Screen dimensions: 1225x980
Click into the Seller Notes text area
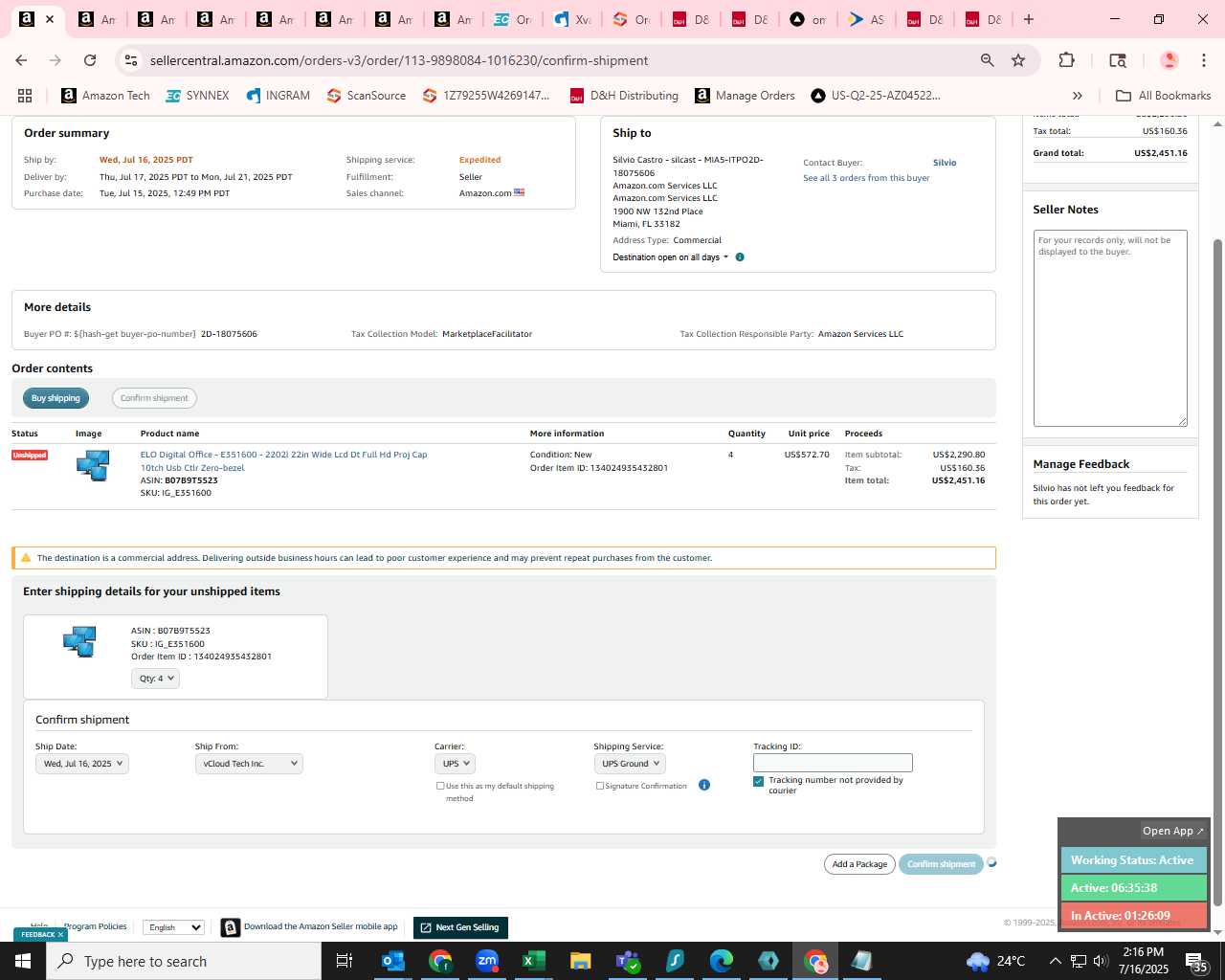point(1110,328)
